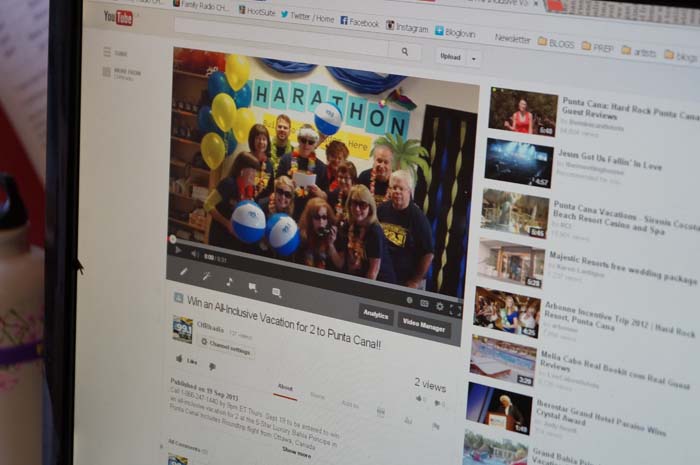
Task: Open the pencil edit info icon
Action: click(x=183, y=271)
